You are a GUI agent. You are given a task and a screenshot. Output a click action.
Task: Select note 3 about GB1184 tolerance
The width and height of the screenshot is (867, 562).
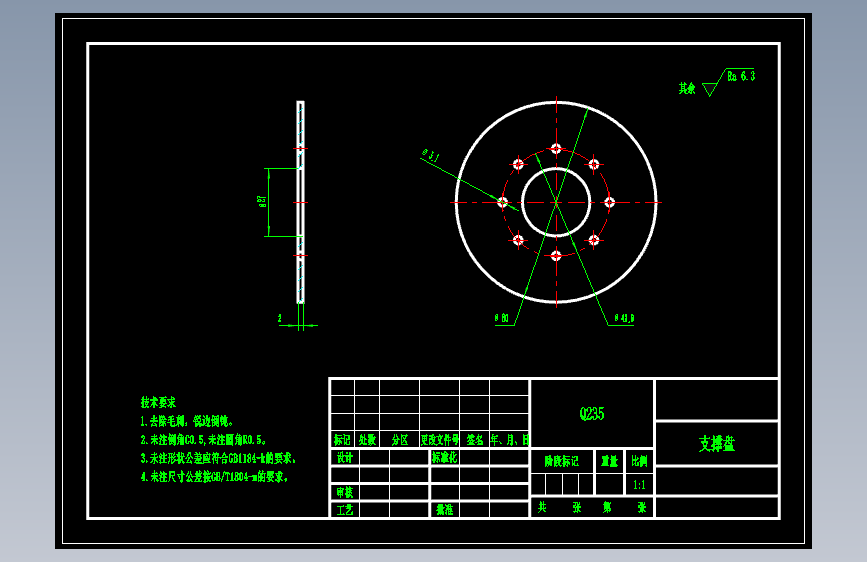click(x=218, y=459)
